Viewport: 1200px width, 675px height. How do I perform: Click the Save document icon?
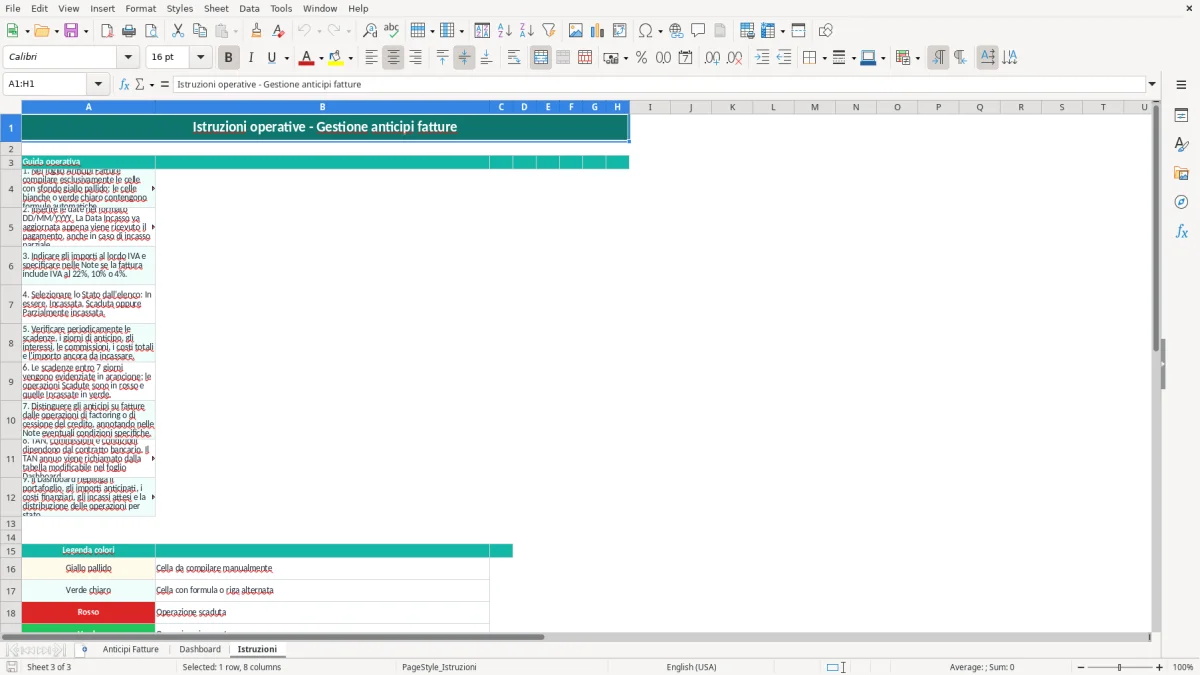(x=71, y=31)
